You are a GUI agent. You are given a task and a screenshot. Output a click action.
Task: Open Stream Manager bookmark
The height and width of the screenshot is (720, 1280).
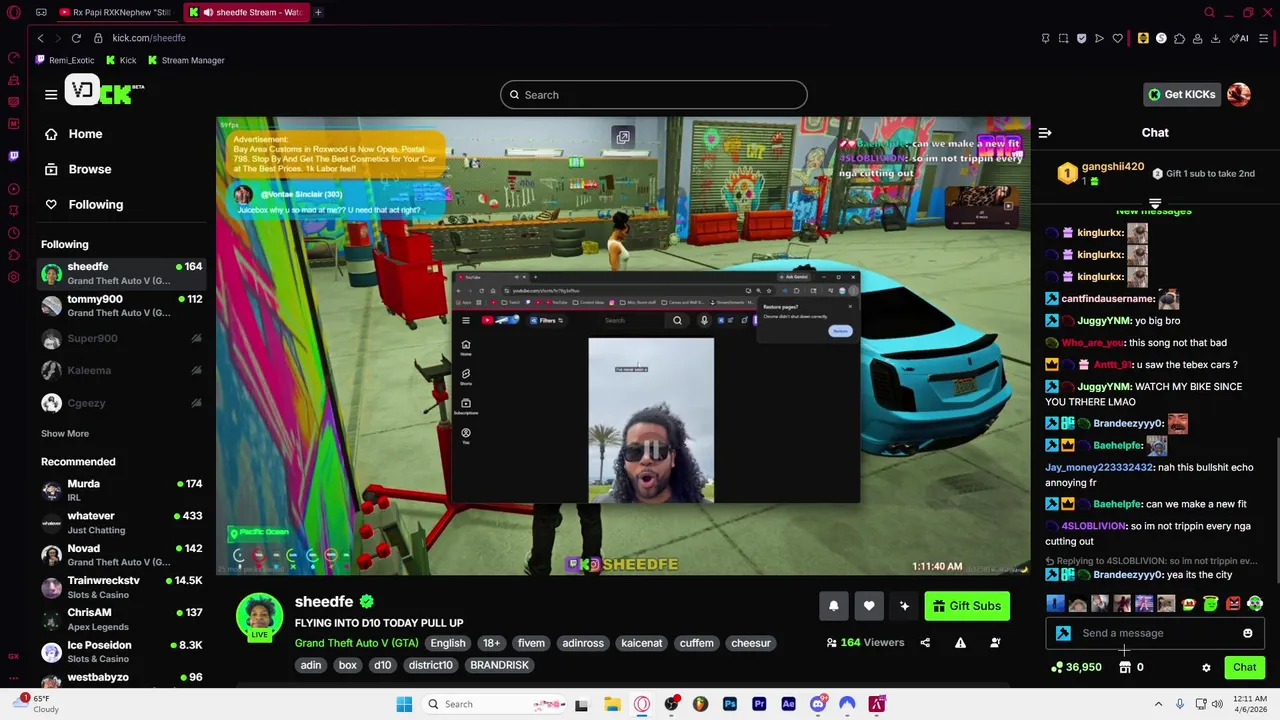coord(186,60)
